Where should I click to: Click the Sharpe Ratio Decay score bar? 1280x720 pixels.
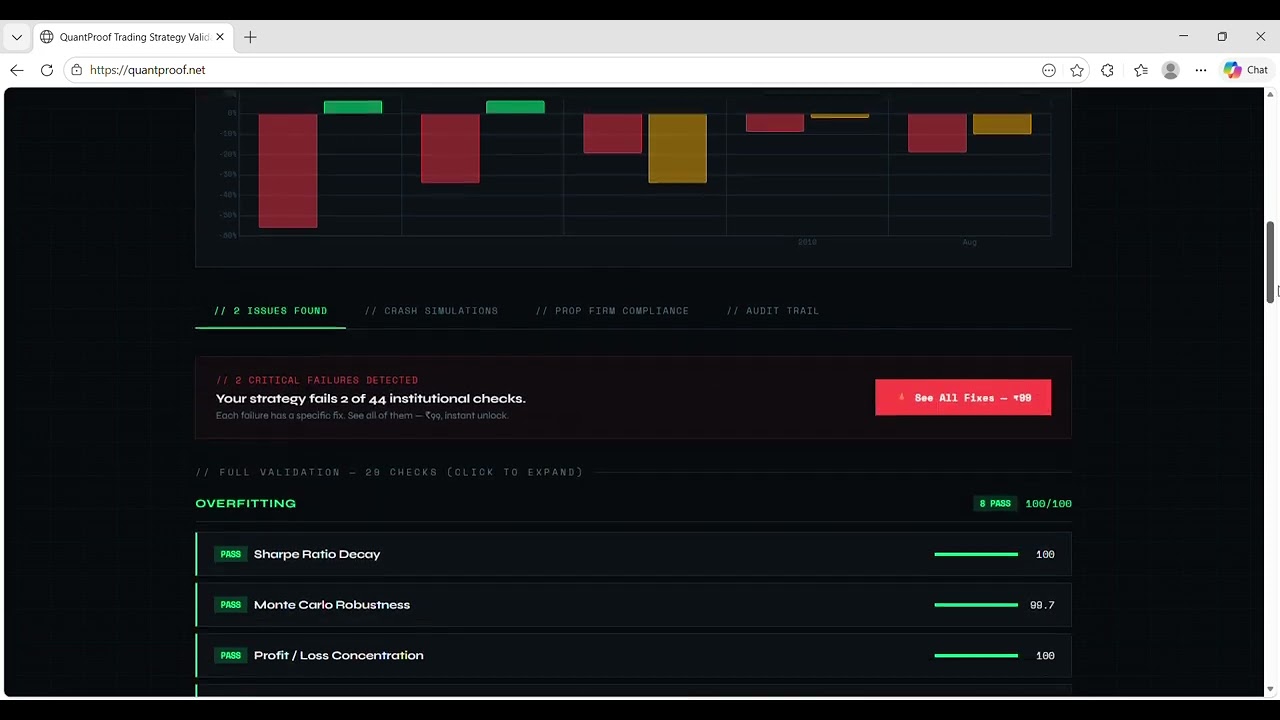pos(976,554)
